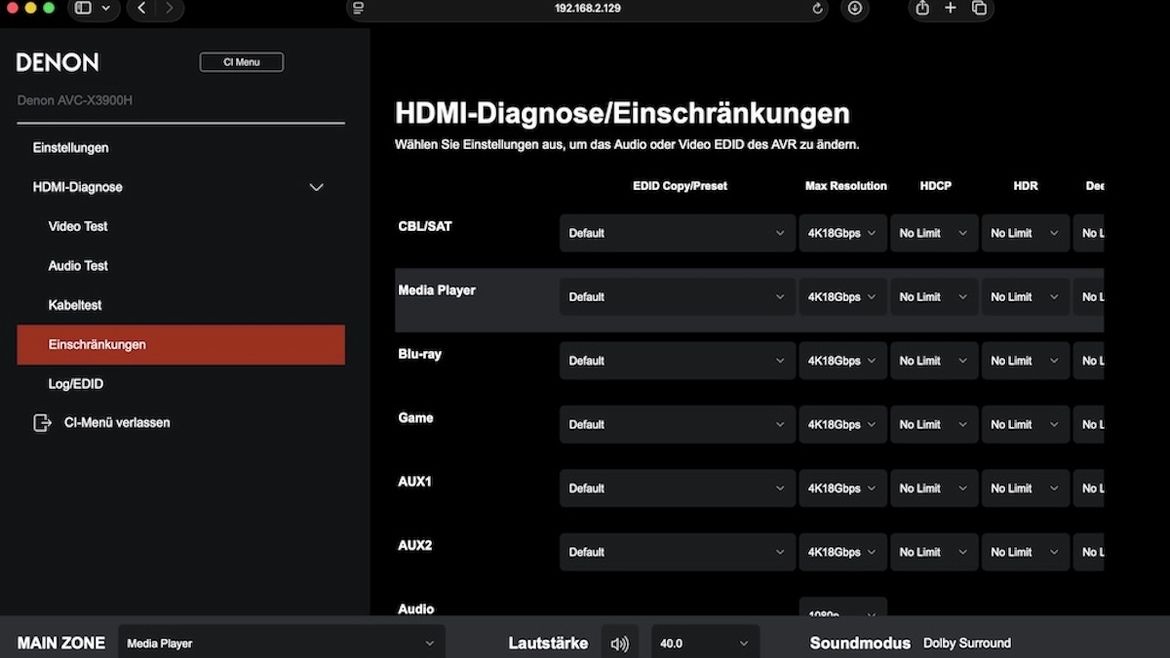1170x658 pixels.
Task: Open Blu-ray HDCP dropdown
Action: (x=933, y=360)
